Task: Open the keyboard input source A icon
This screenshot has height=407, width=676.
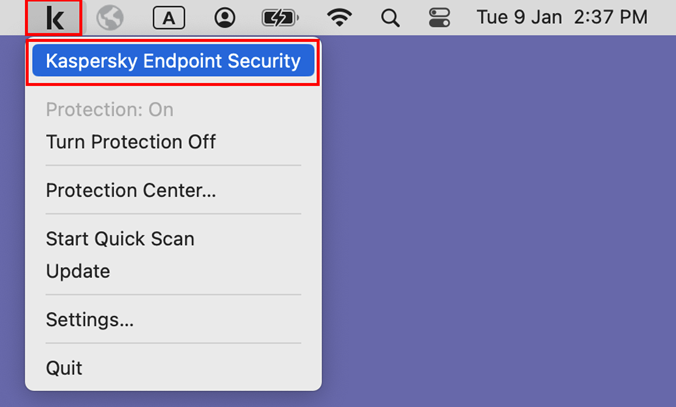Action: click(x=168, y=17)
